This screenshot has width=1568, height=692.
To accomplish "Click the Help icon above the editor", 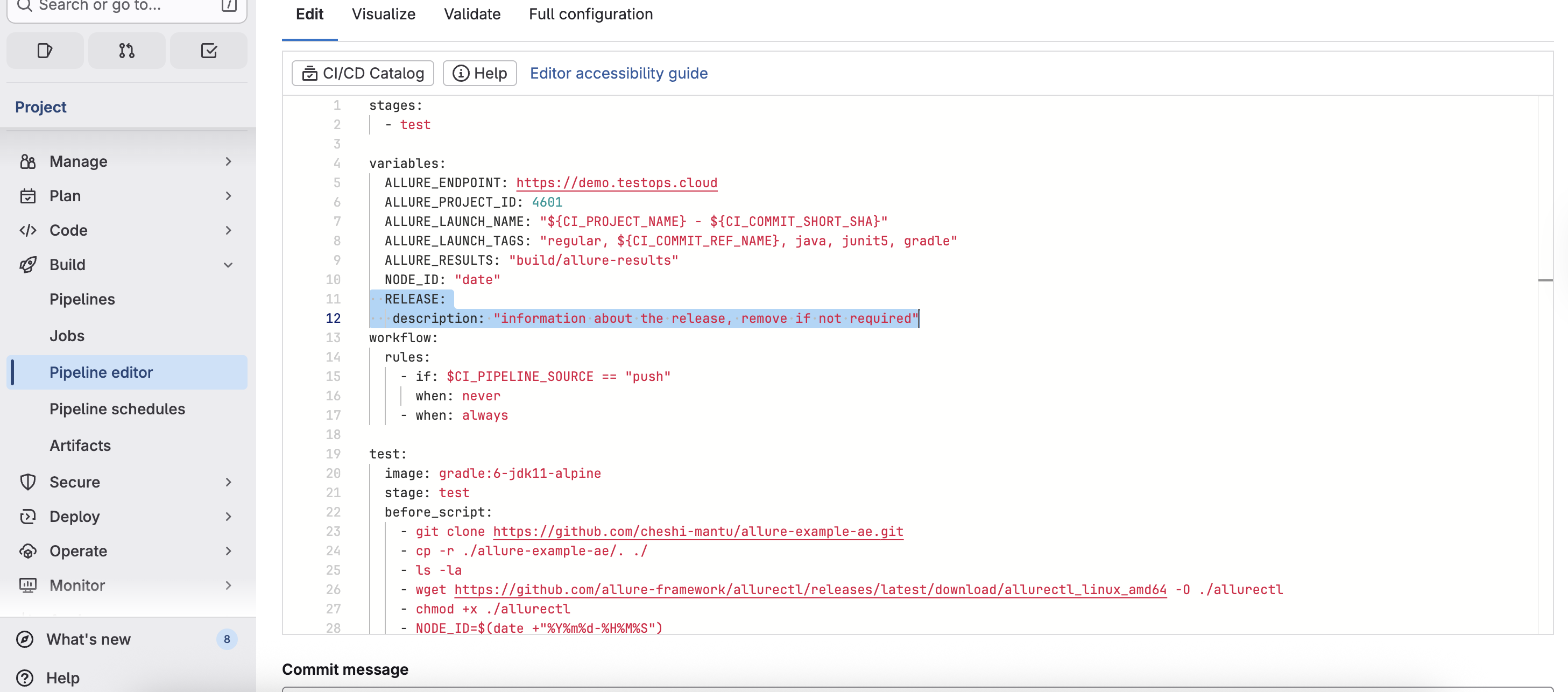I will coord(479,73).
